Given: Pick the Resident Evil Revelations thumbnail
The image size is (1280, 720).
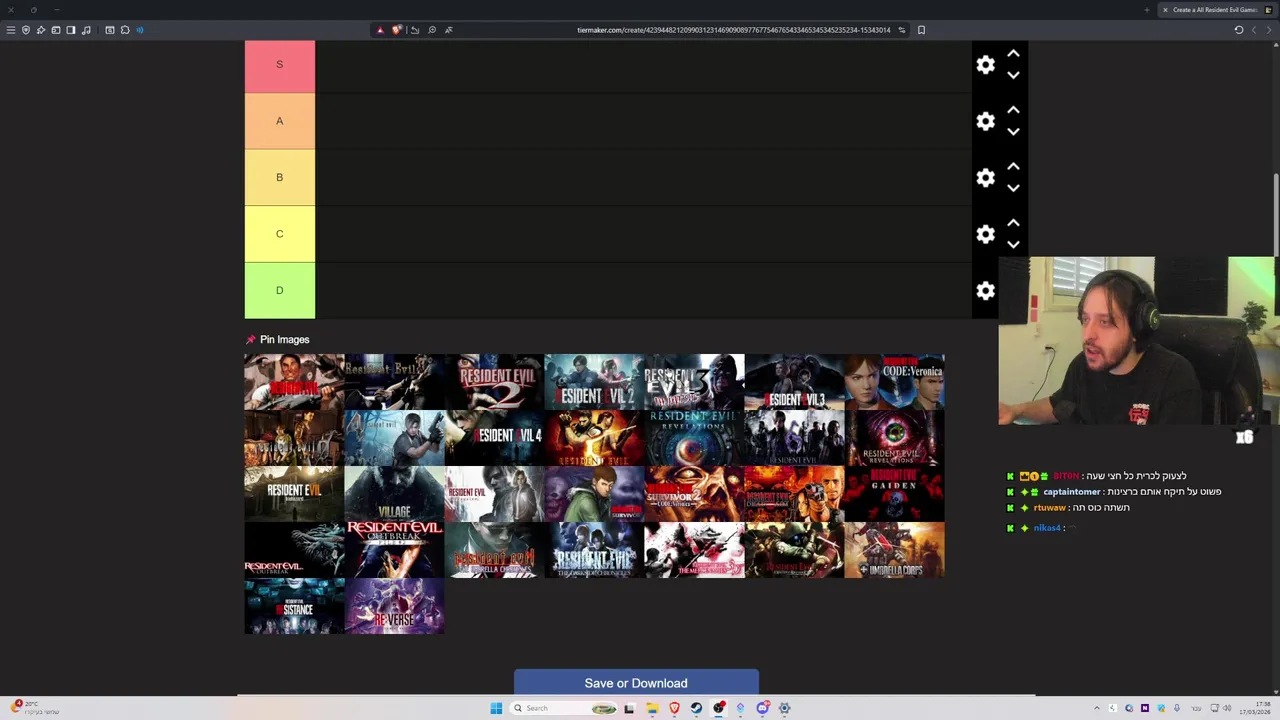Looking at the screenshot, I should [x=694, y=438].
